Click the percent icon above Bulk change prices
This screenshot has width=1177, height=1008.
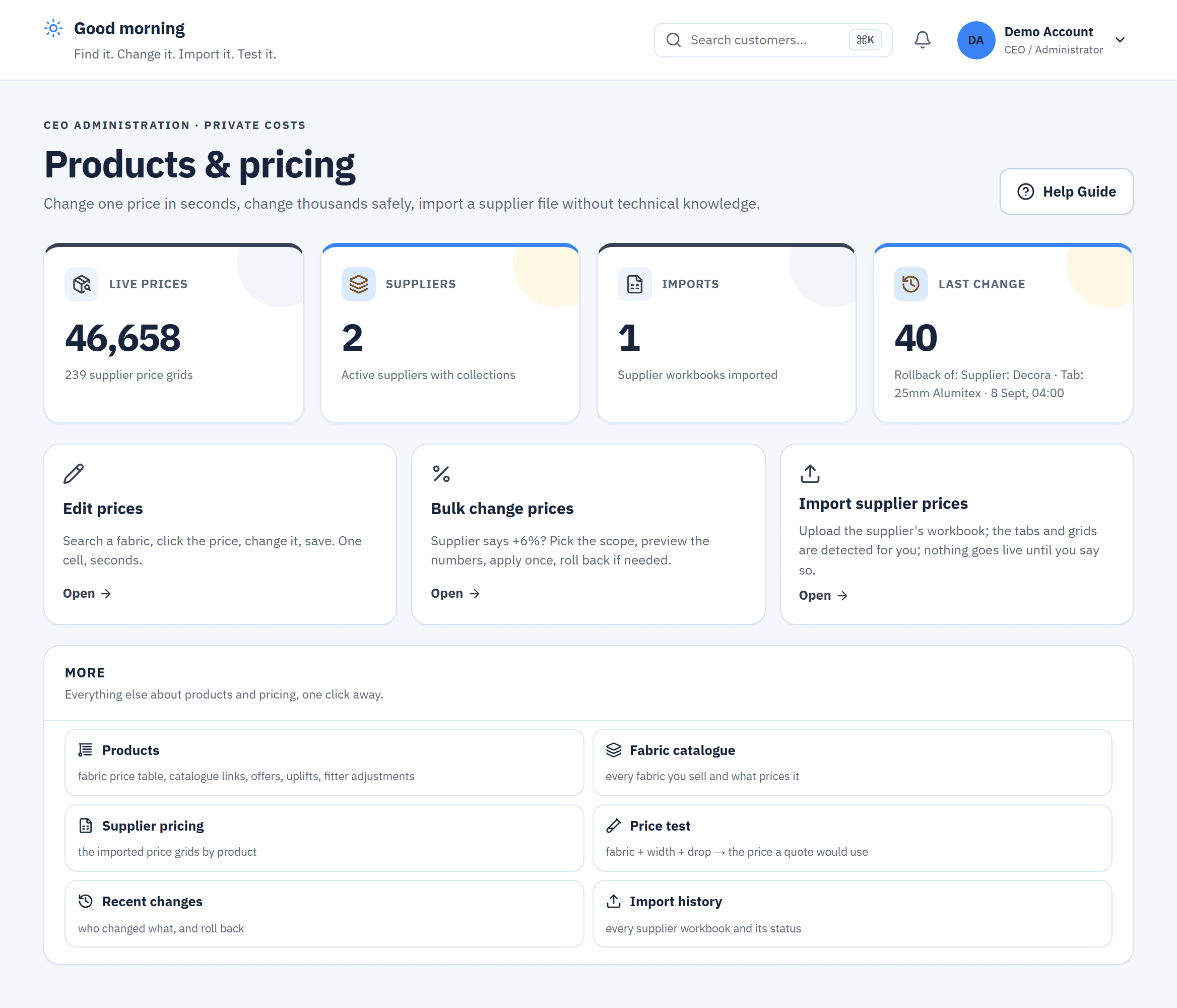coord(441,473)
